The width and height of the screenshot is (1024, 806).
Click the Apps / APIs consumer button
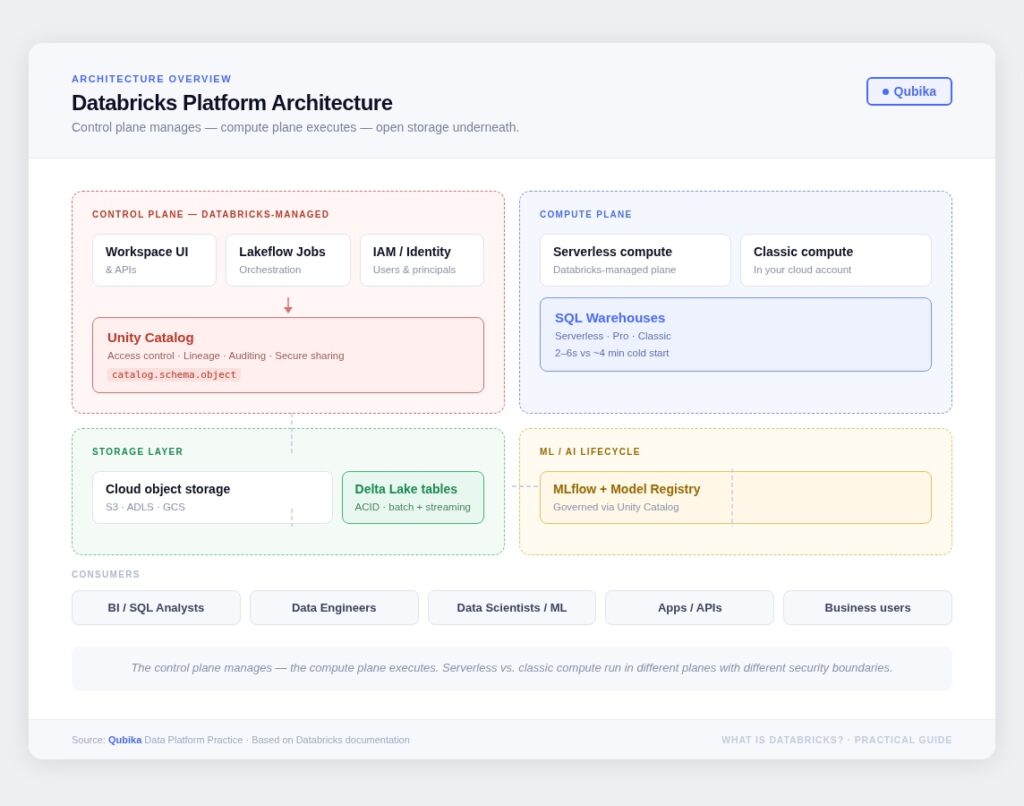click(689, 608)
